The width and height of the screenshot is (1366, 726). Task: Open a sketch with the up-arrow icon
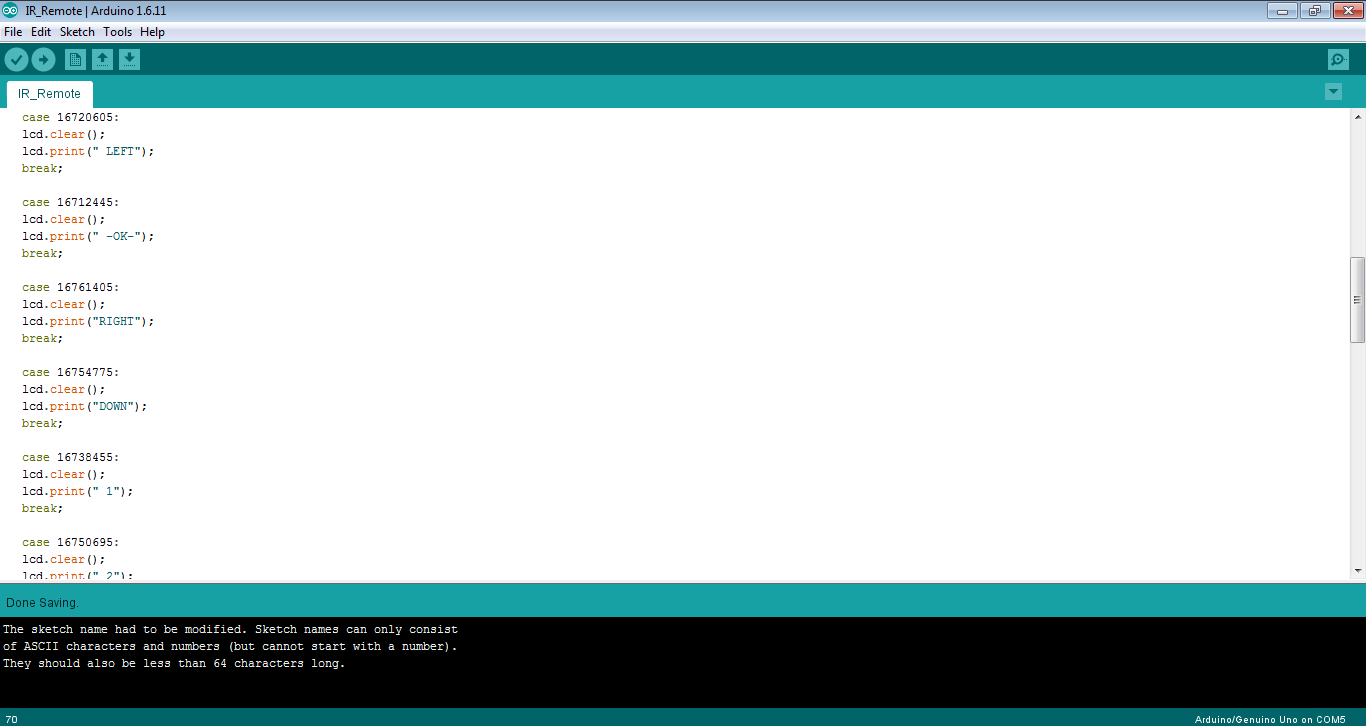[102, 60]
